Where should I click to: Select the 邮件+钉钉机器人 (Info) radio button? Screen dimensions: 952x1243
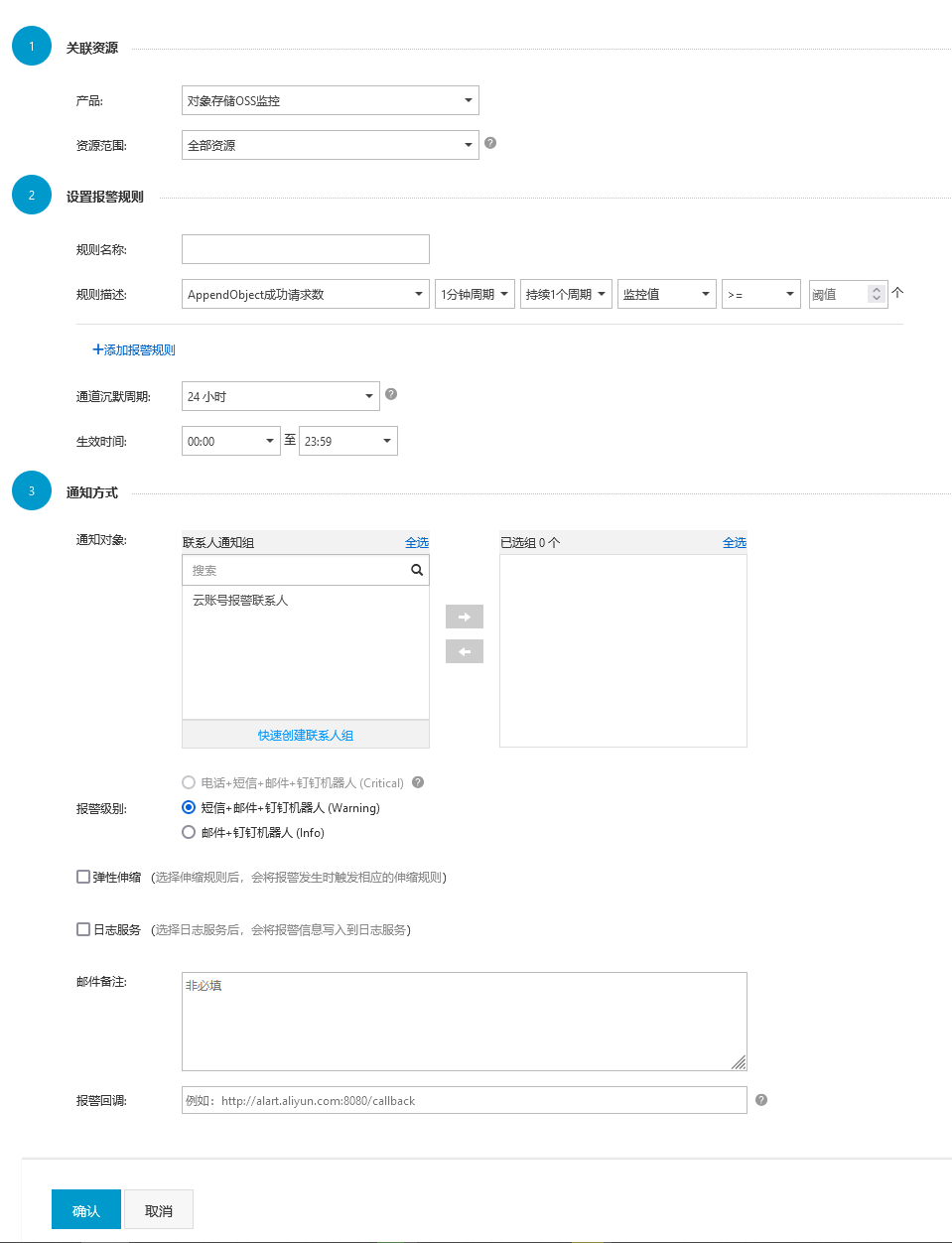click(x=188, y=832)
